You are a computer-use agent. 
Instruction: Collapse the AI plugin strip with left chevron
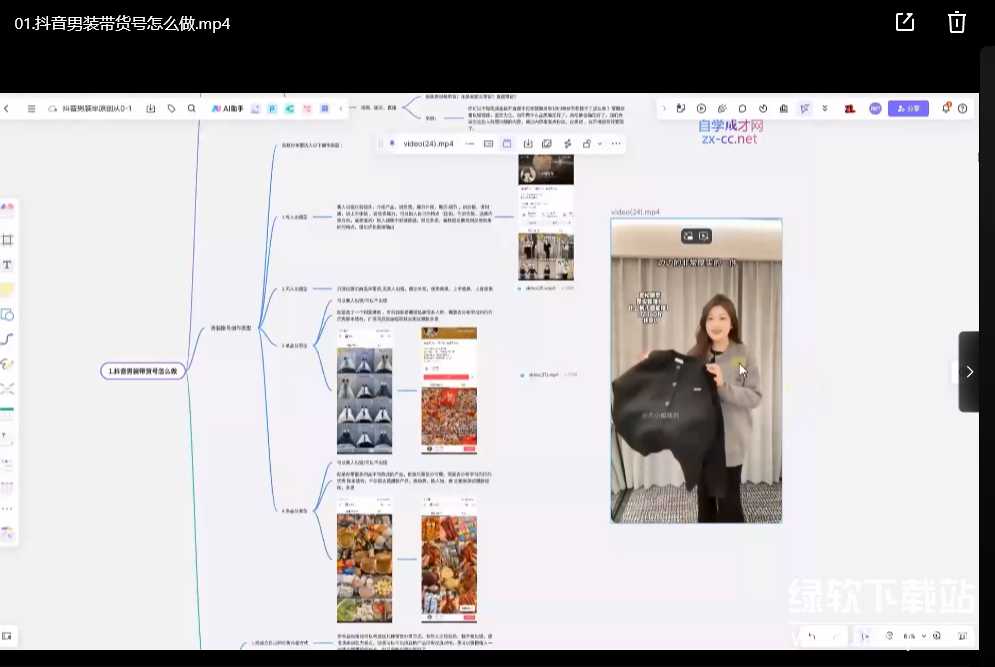341,108
